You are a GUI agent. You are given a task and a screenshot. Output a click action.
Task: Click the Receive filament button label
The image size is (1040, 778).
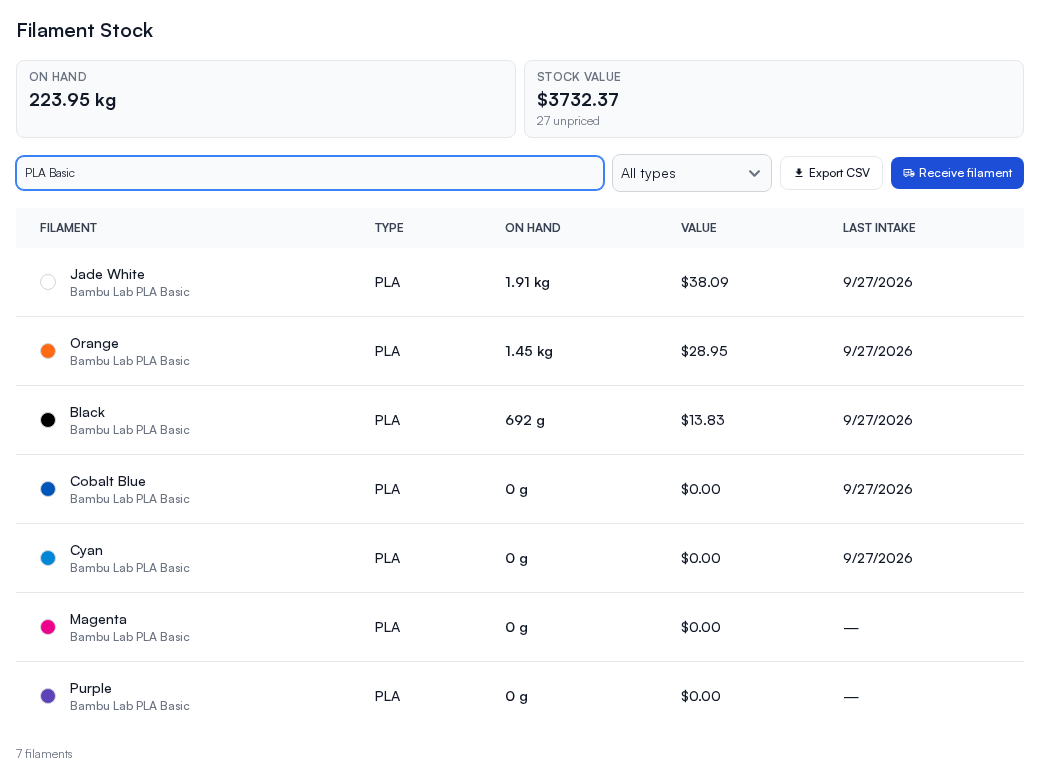(x=965, y=173)
